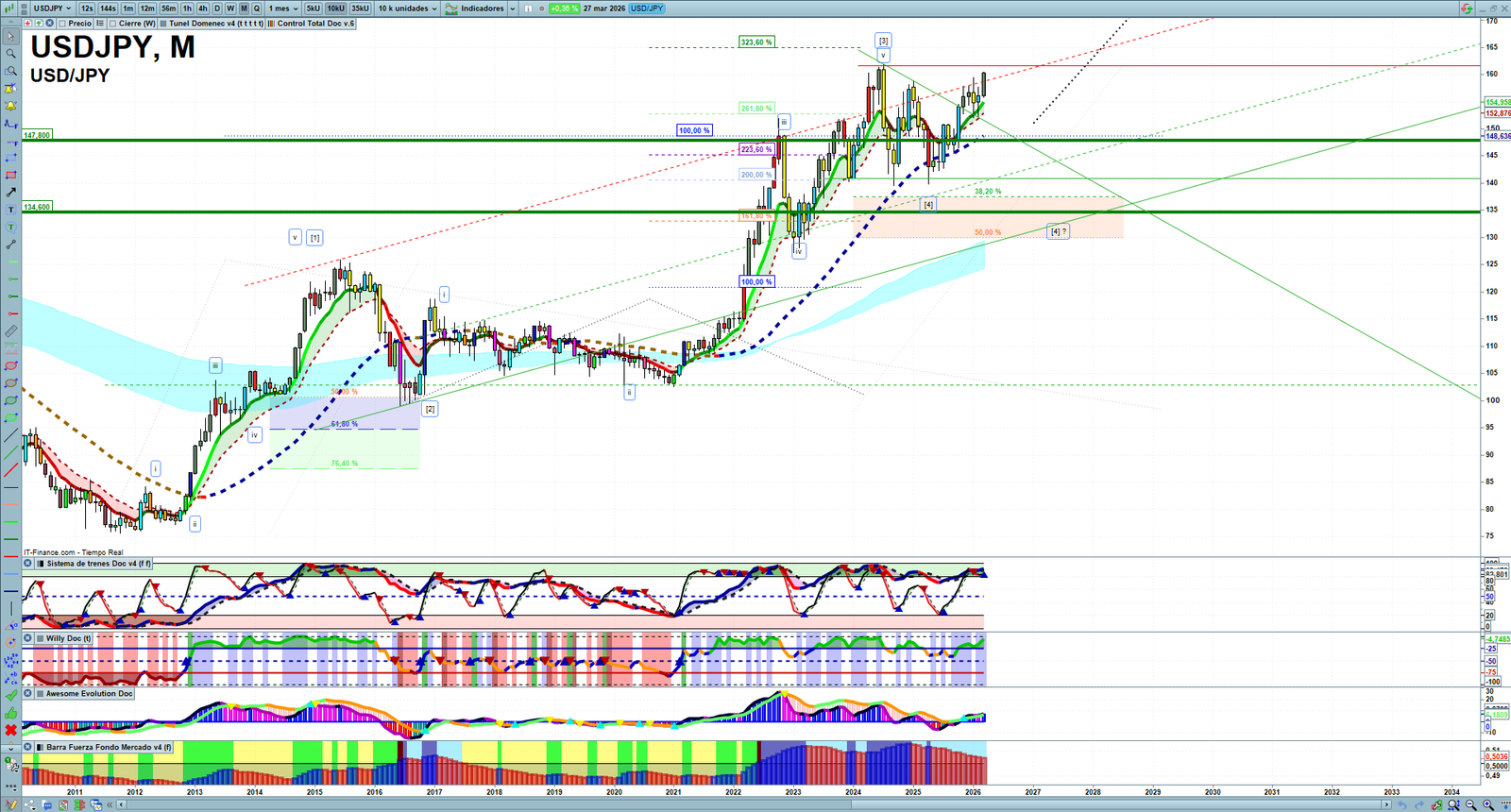Screen dimensions: 1511x812
Task: Click the green plus icon in price bar
Action: pos(38,24)
